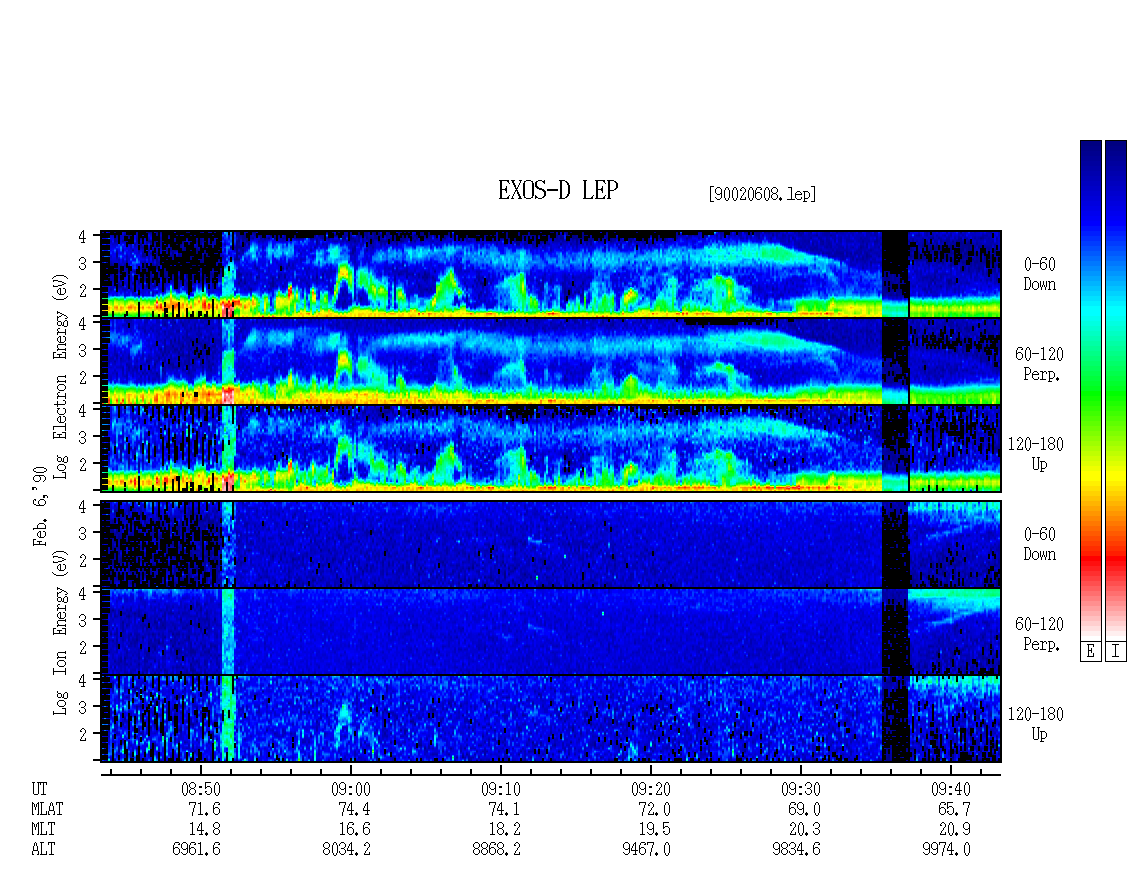1130x875 pixels.
Task: Click the electron 0-60 Down spectrogram panel
Action: [x=551, y=274]
